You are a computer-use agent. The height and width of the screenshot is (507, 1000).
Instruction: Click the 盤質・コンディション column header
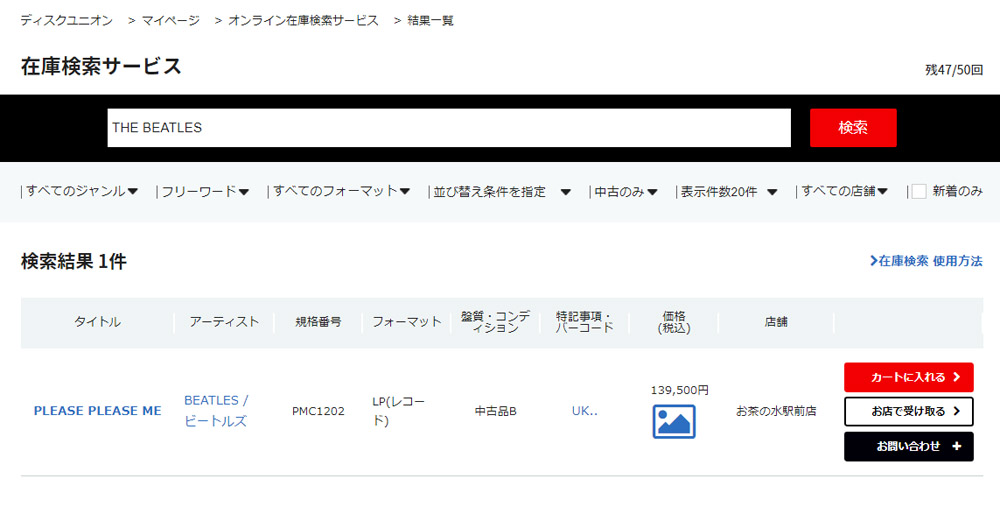(496, 322)
